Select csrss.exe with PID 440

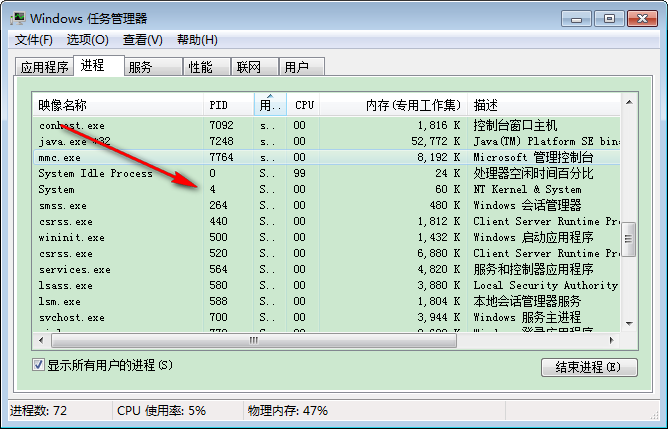pyautogui.click(x=326, y=221)
